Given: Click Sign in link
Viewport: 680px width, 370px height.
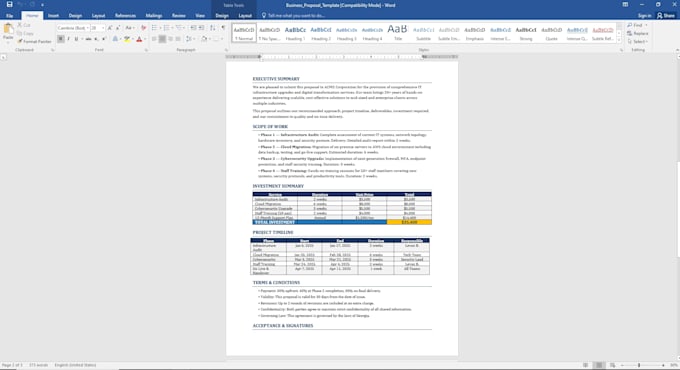Looking at the screenshot, I should tap(644, 16).
